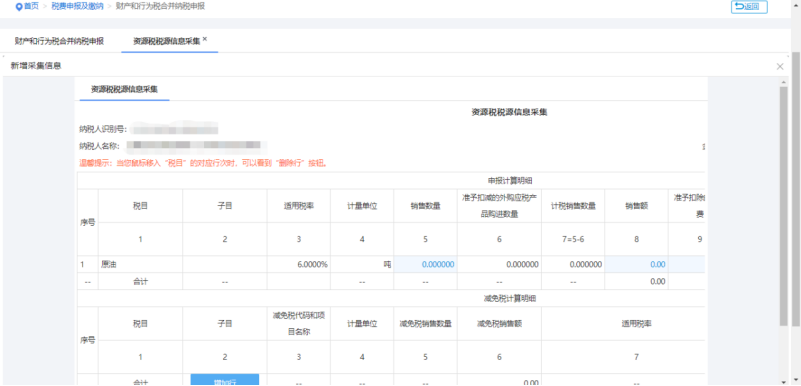Click the 新增采集信息 dialog title
This screenshot has width=801, height=386.
pyautogui.click(x=36, y=66)
